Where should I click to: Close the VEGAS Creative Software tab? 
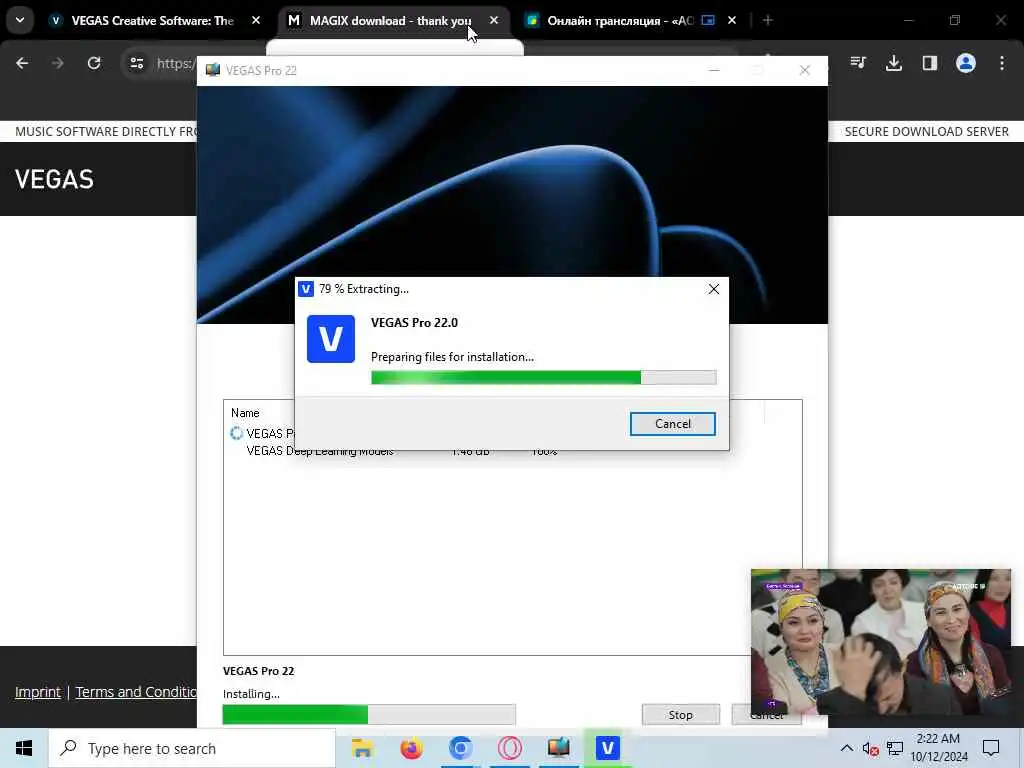[256, 21]
